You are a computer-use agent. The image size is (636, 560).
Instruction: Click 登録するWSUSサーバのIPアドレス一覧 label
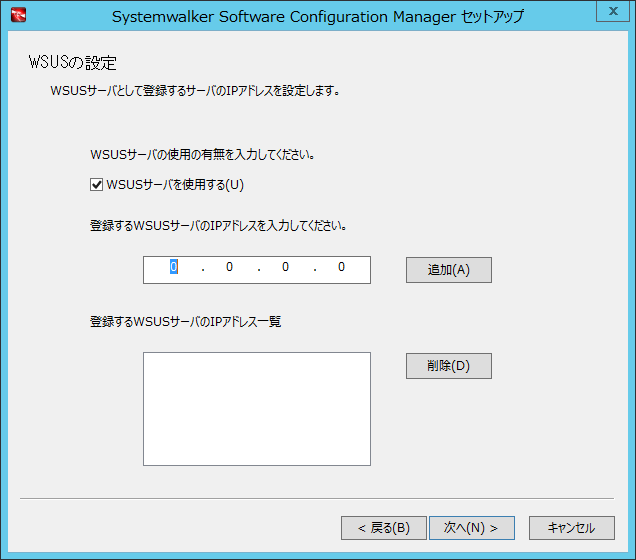[x=185, y=322]
